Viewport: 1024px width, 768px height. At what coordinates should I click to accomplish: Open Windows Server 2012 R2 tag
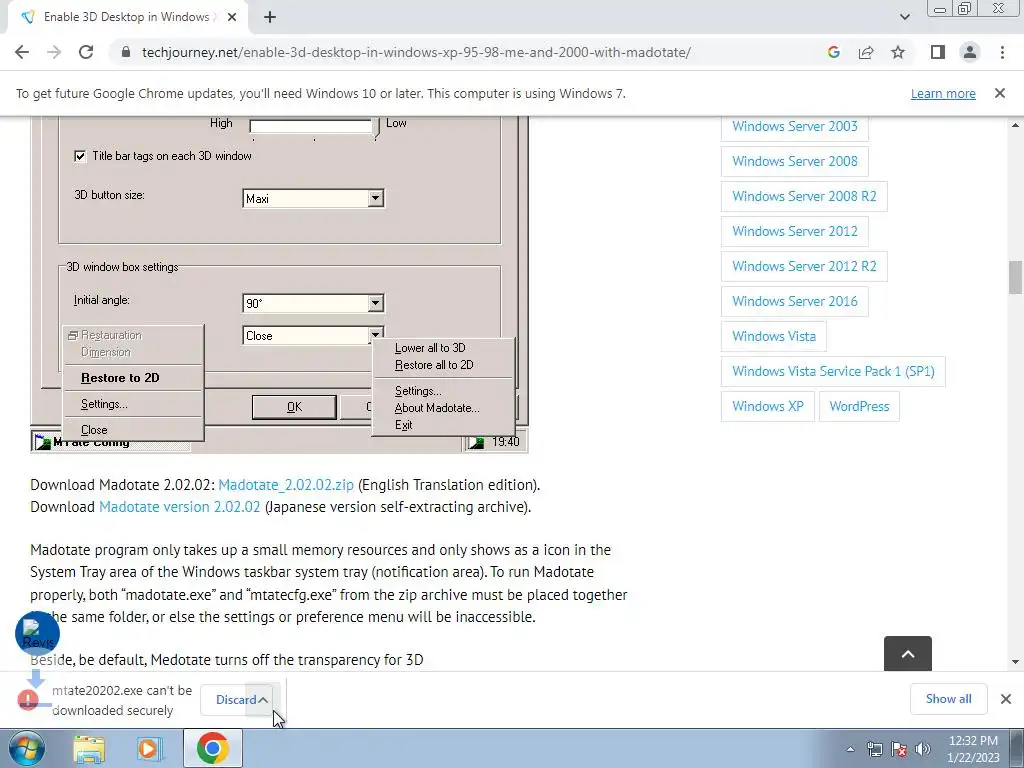(804, 266)
